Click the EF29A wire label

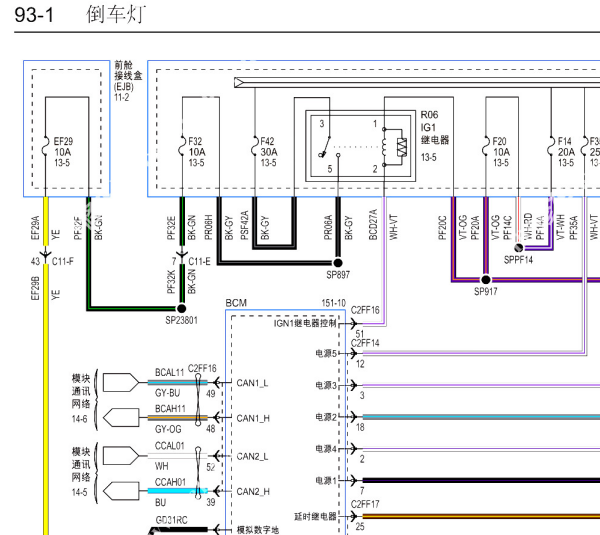[35, 228]
